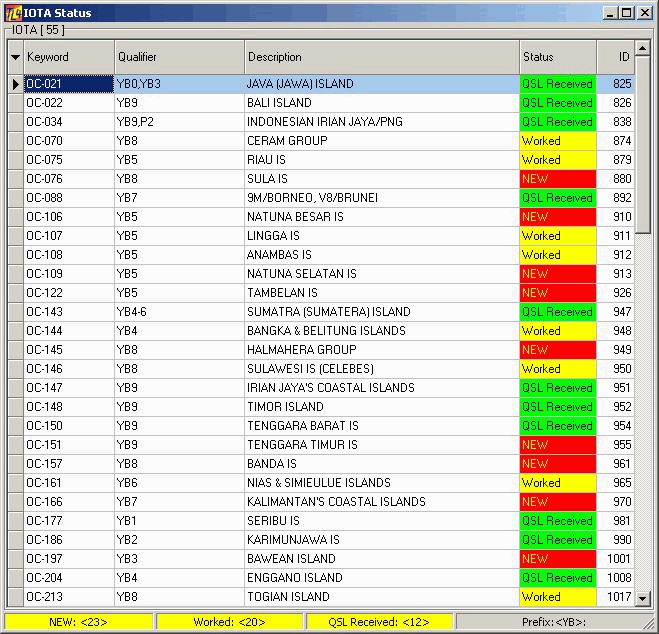Select NIAS & SIMIEULUE ISLANDS cell
The height and width of the screenshot is (634, 659).
click(x=382, y=483)
